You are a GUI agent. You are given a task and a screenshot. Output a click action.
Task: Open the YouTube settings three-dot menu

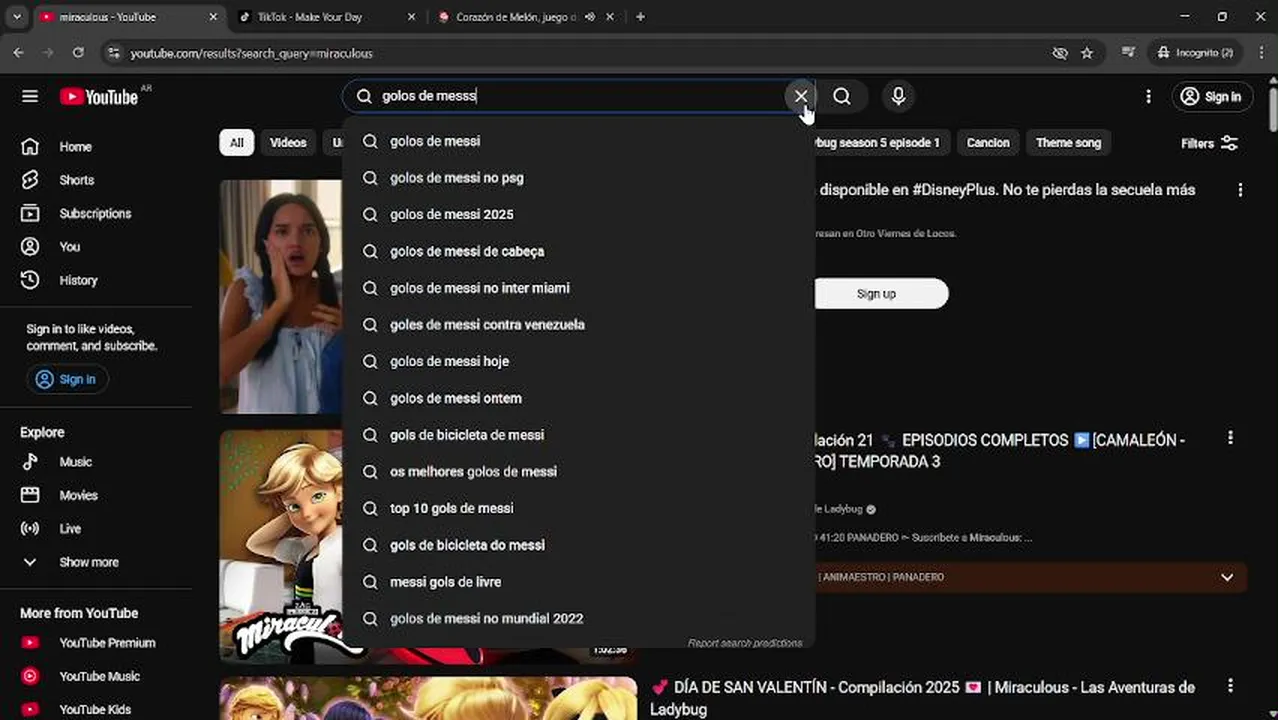point(1148,96)
